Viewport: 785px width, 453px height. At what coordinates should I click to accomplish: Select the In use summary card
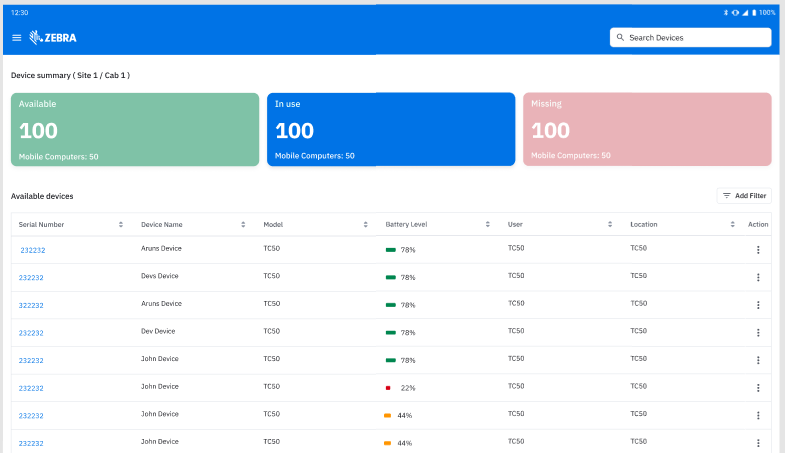click(x=391, y=129)
